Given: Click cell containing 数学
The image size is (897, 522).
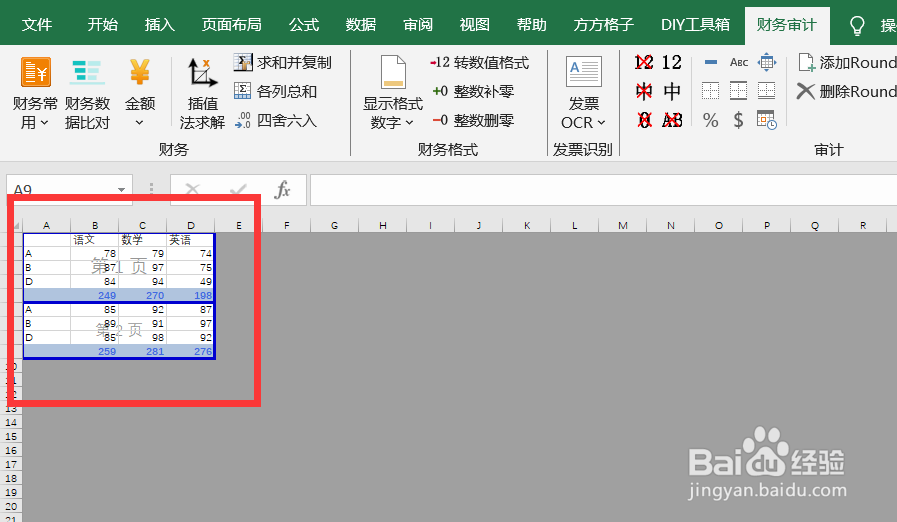Looking at the screenshot, I should [142, 240].
